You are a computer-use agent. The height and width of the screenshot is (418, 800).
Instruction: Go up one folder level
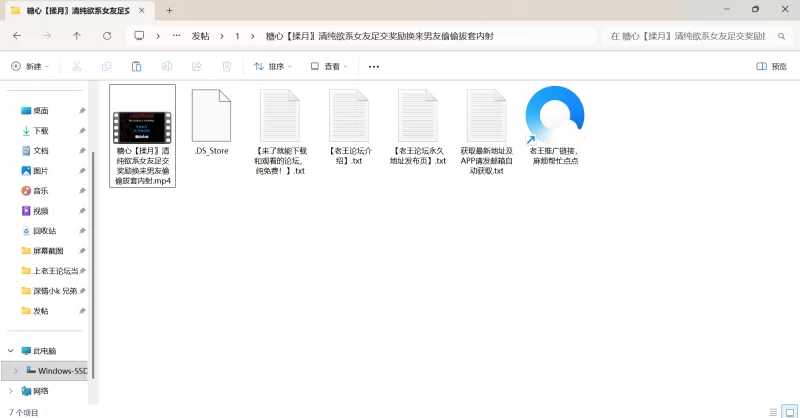point(77,35)
